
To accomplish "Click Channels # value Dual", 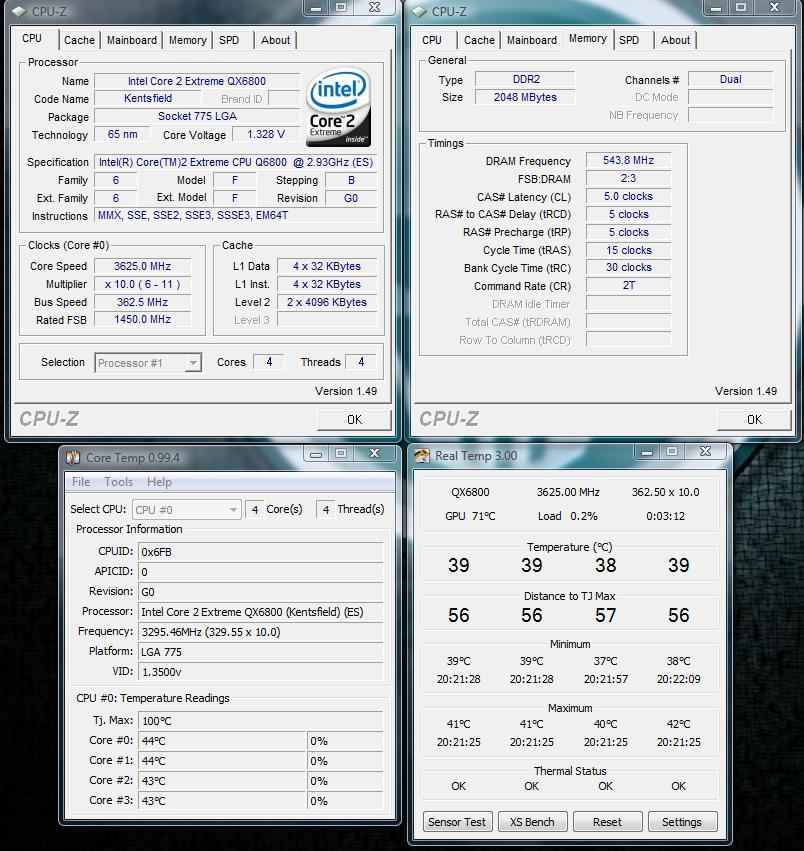I will [731, 79].
